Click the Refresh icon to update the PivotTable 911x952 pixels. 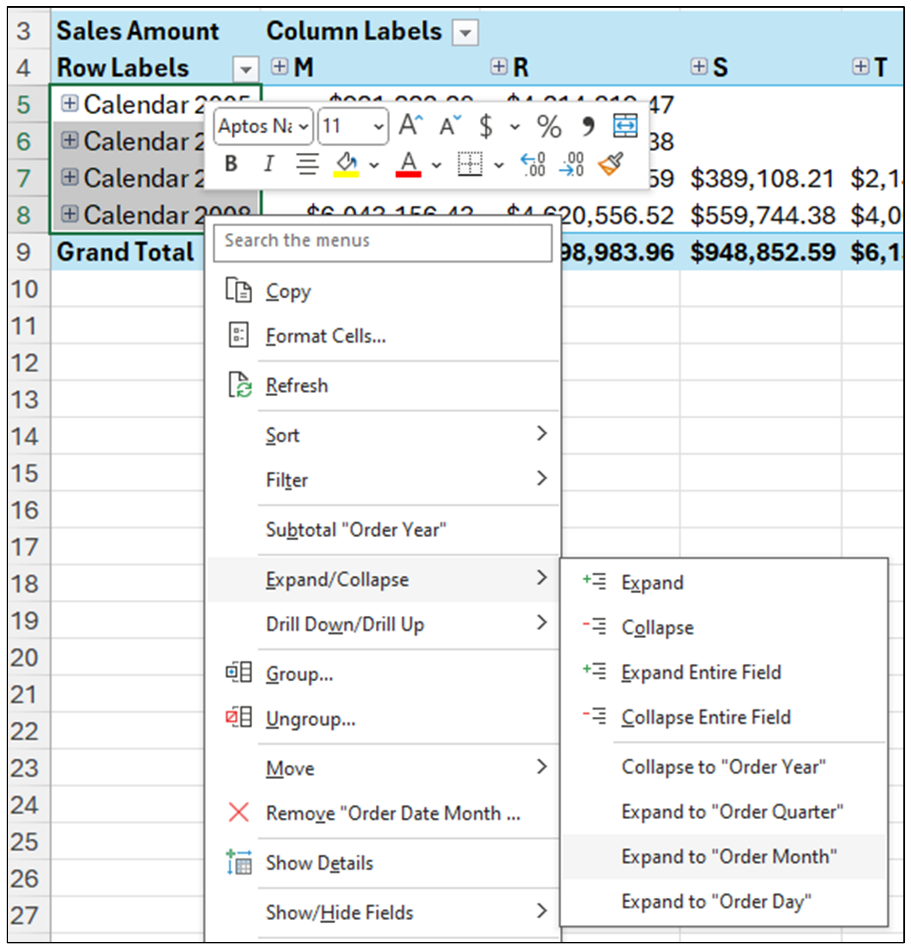pos(239,385)
